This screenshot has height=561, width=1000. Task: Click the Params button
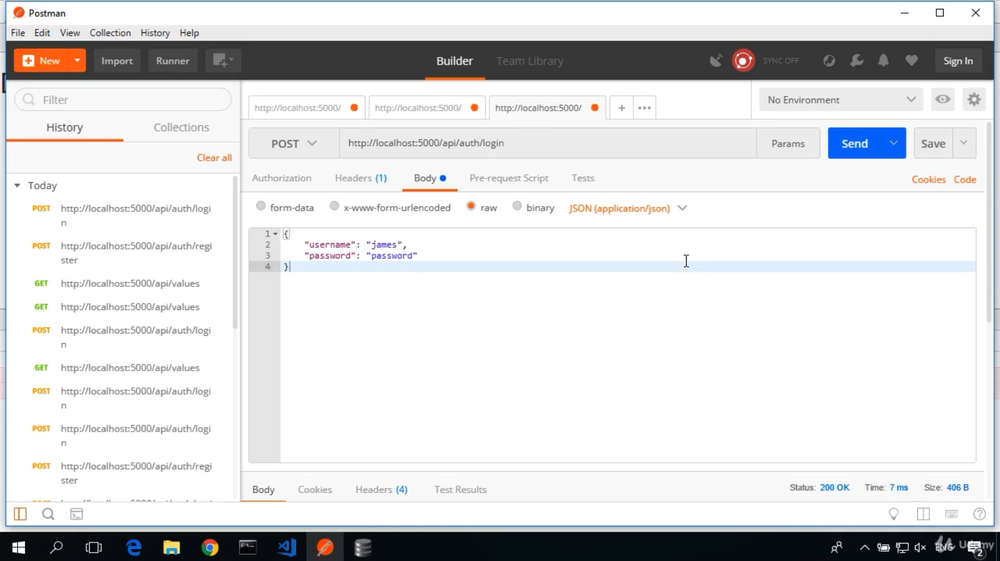click(x=788, y=143)
